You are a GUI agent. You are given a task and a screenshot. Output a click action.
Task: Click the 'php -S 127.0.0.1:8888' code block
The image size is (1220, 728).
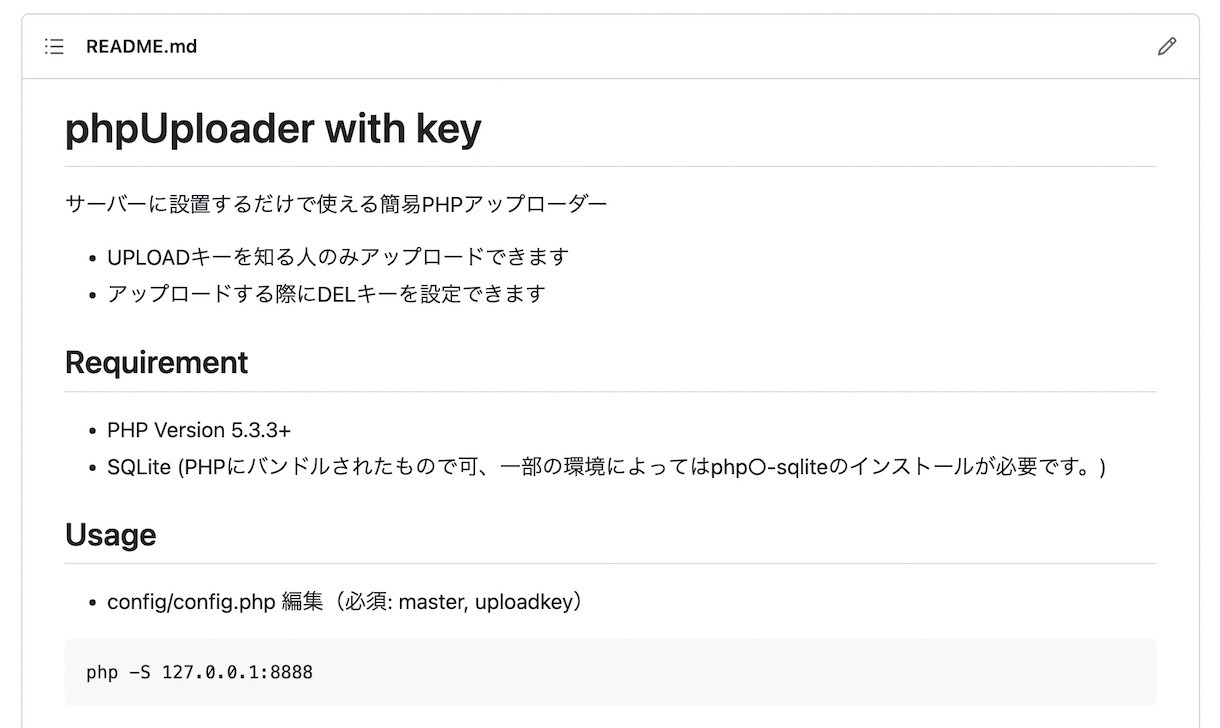click(x=610, y=672)
